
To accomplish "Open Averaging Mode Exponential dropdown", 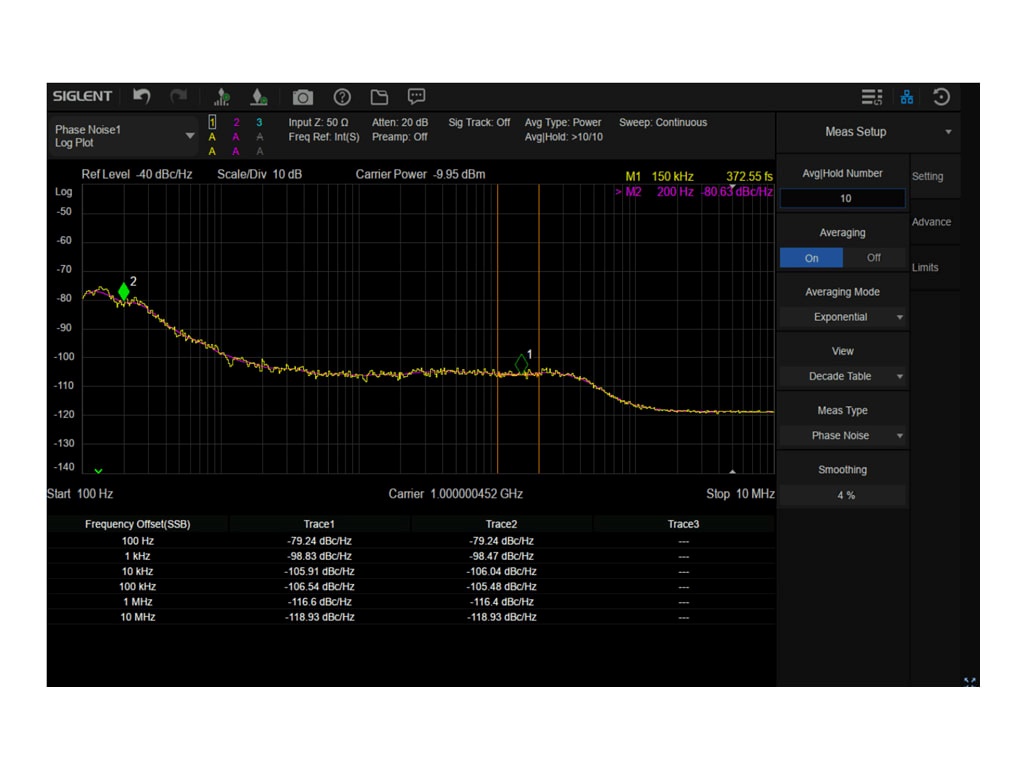I will tap(842, 317).
